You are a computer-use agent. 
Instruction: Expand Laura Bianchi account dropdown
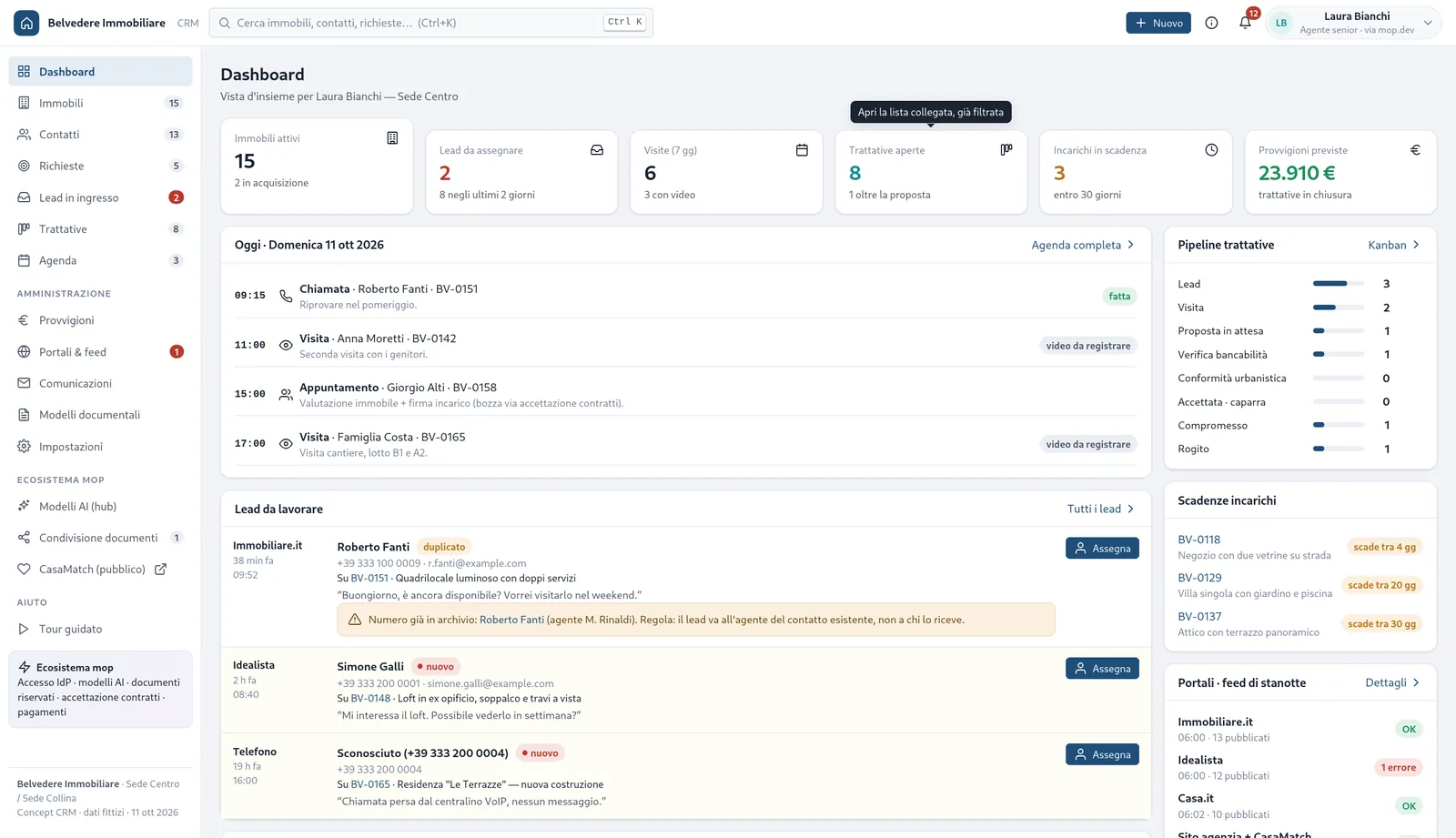click(x=1428, y=23)
